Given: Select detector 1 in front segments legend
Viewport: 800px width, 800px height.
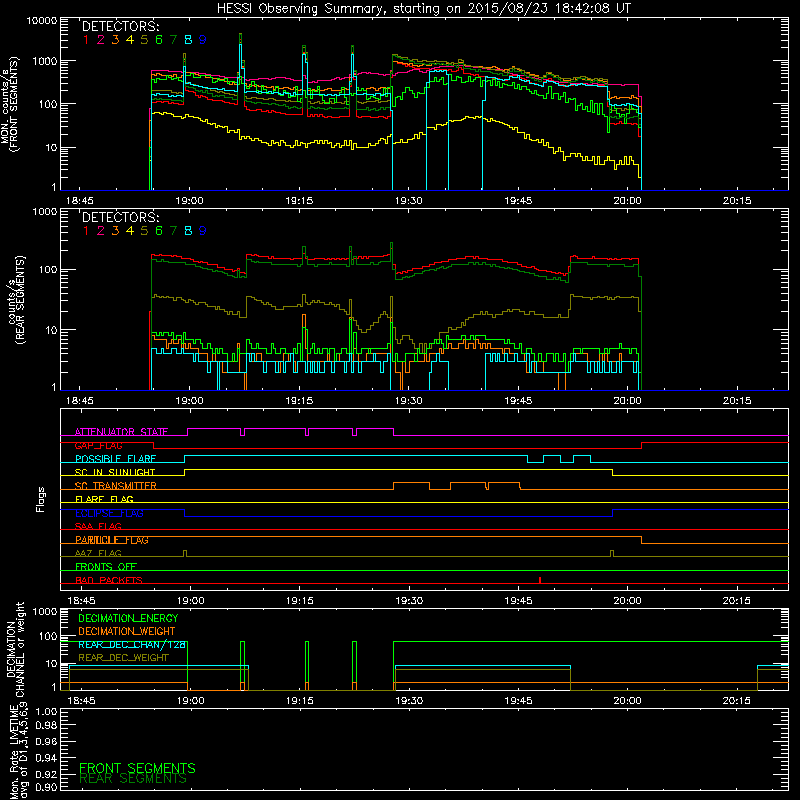Looking at the screenshot, I should [x=86, y=39].
